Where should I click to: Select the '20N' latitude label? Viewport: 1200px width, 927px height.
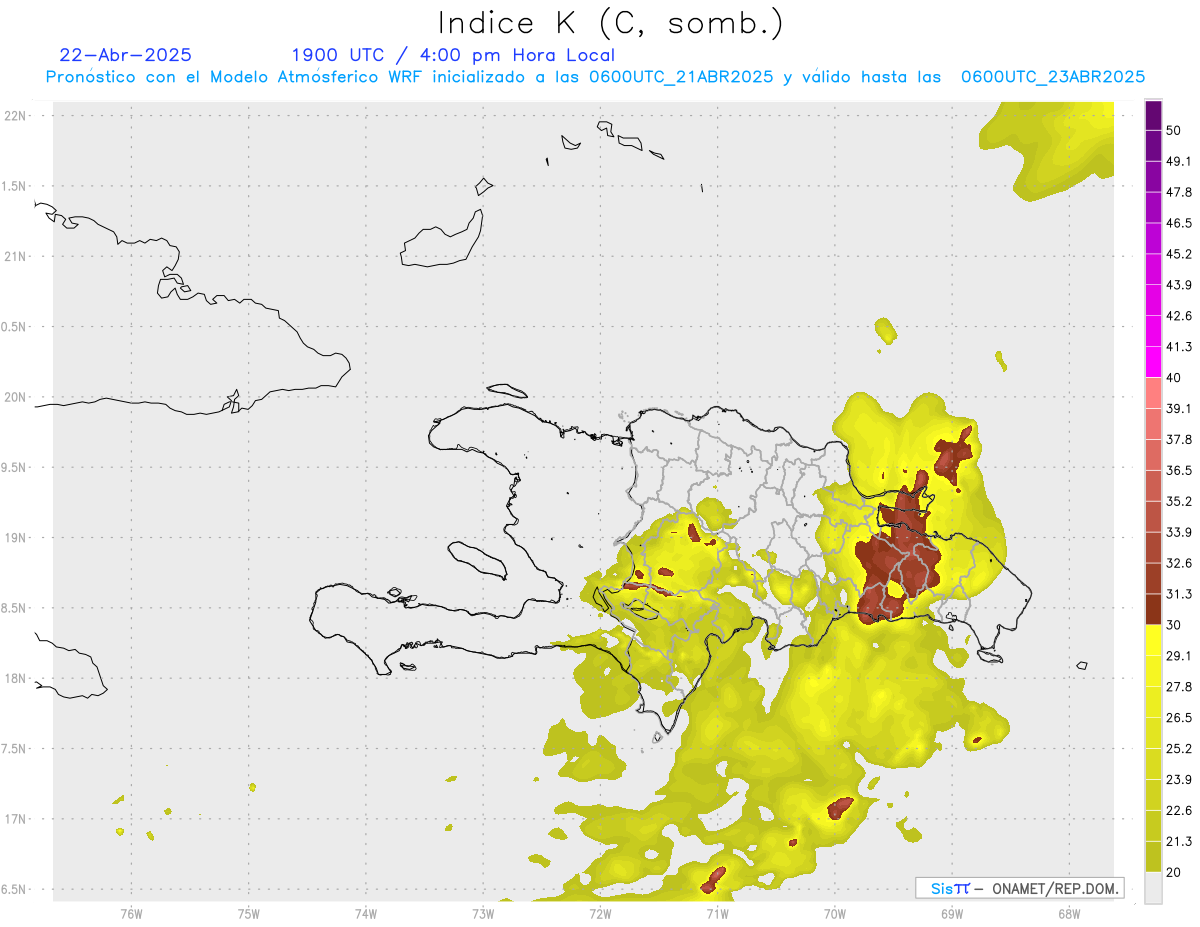pos(16,397)
